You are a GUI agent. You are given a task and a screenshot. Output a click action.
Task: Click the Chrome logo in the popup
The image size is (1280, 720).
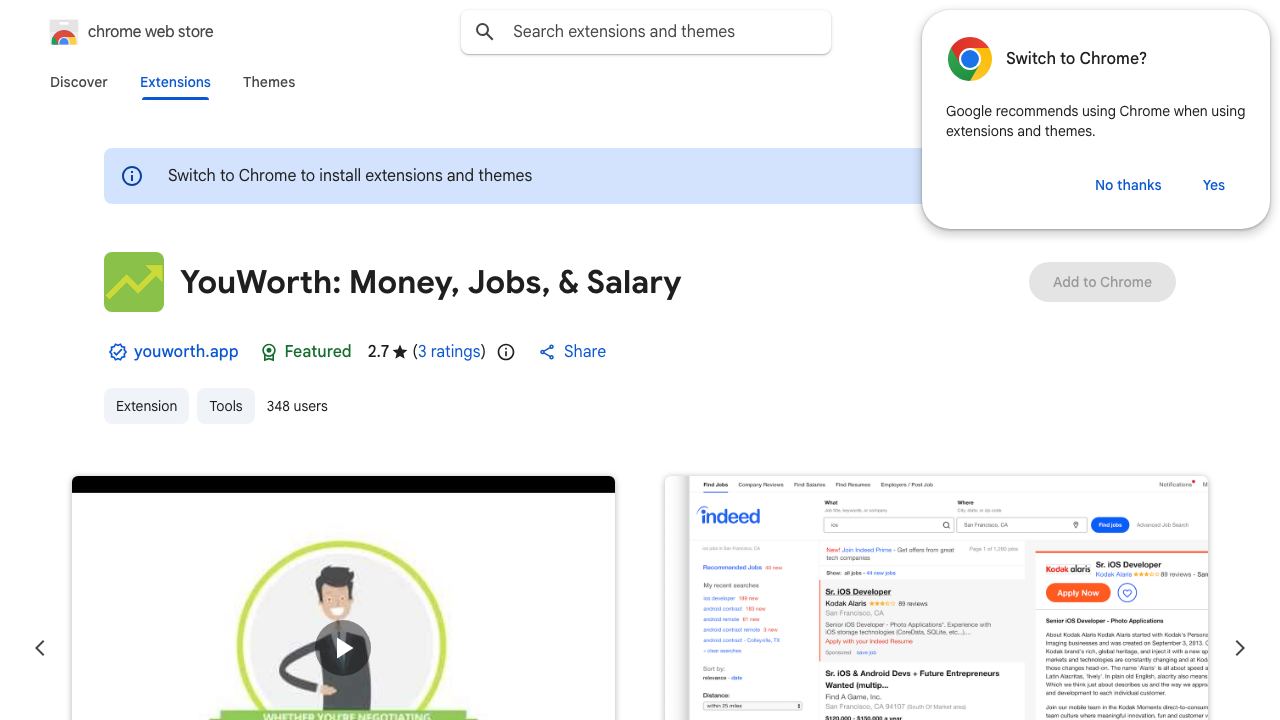tap(969, 59)
